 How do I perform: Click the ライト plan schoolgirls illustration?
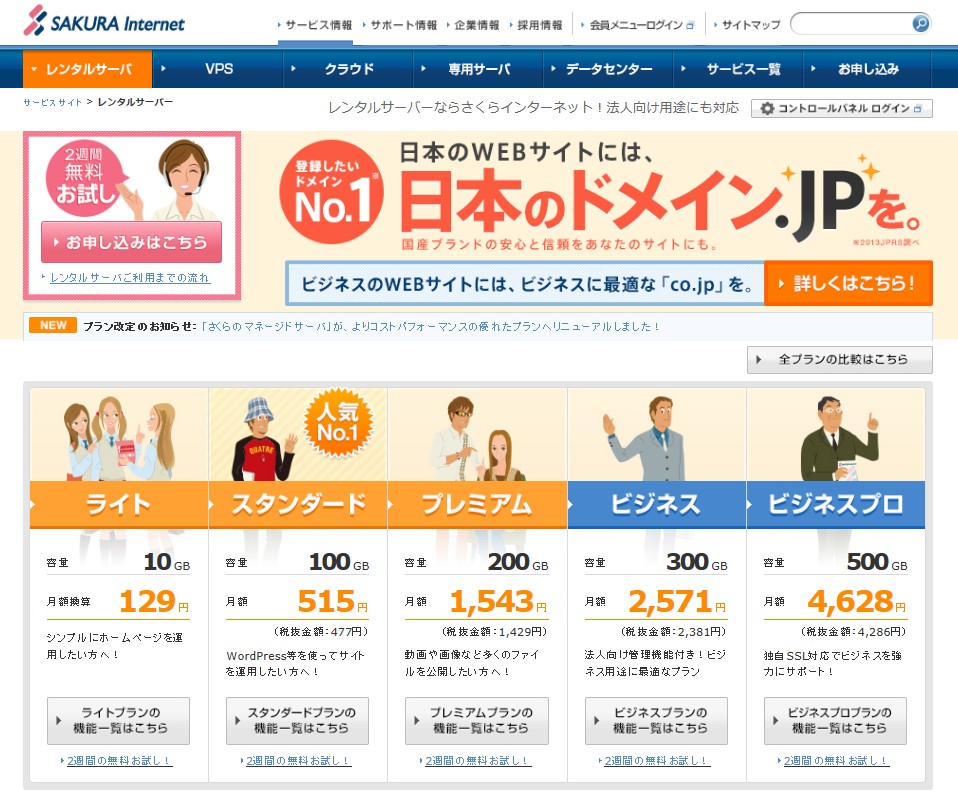(120, 438)
